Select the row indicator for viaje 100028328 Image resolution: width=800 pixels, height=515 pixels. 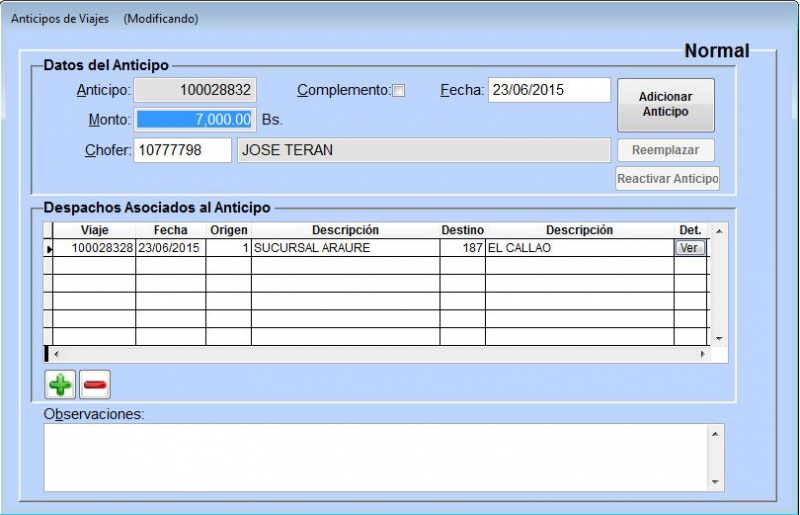(x=49, y=248)
